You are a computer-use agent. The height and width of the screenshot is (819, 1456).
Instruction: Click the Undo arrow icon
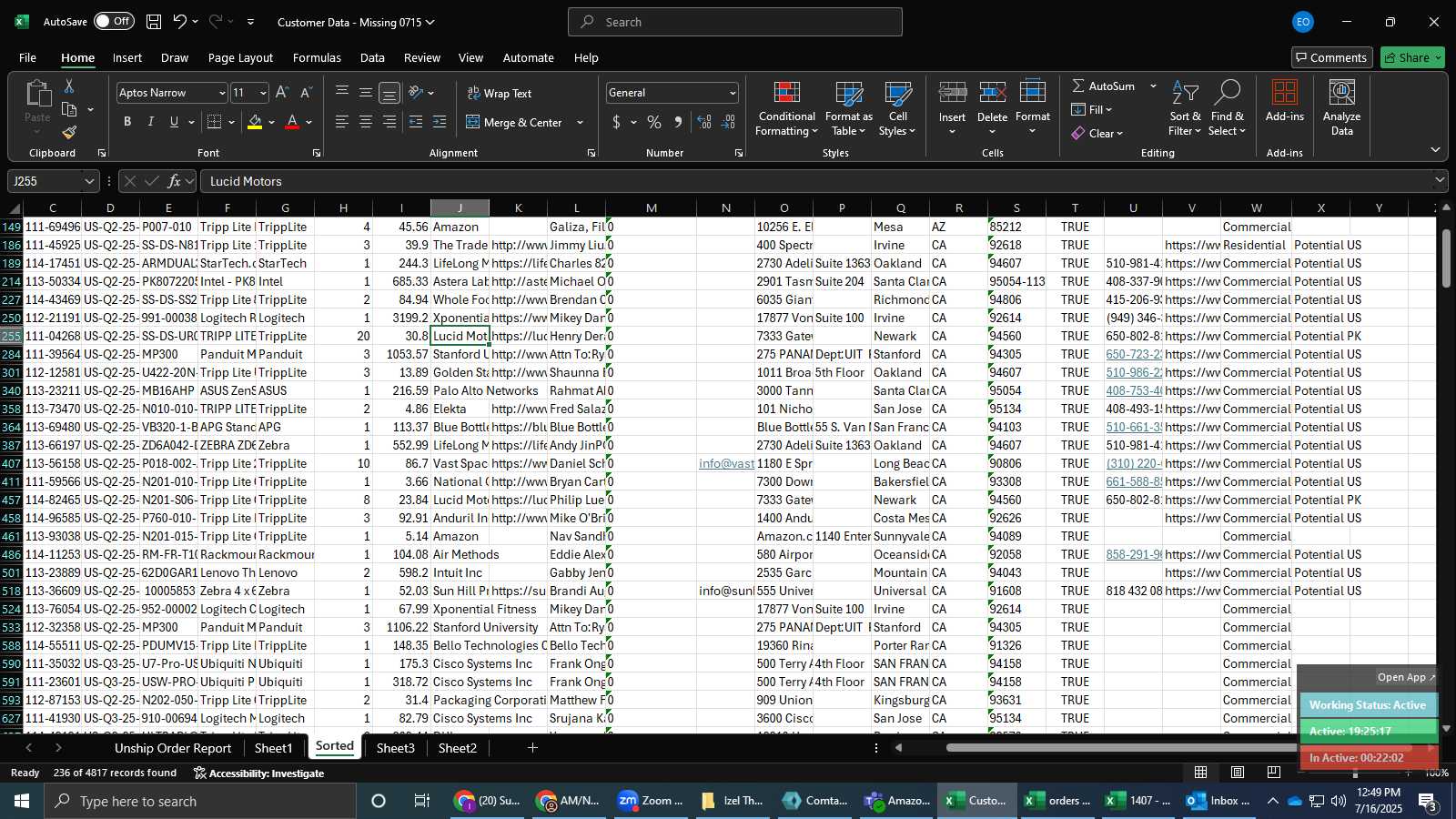click(x=180, y=22)
